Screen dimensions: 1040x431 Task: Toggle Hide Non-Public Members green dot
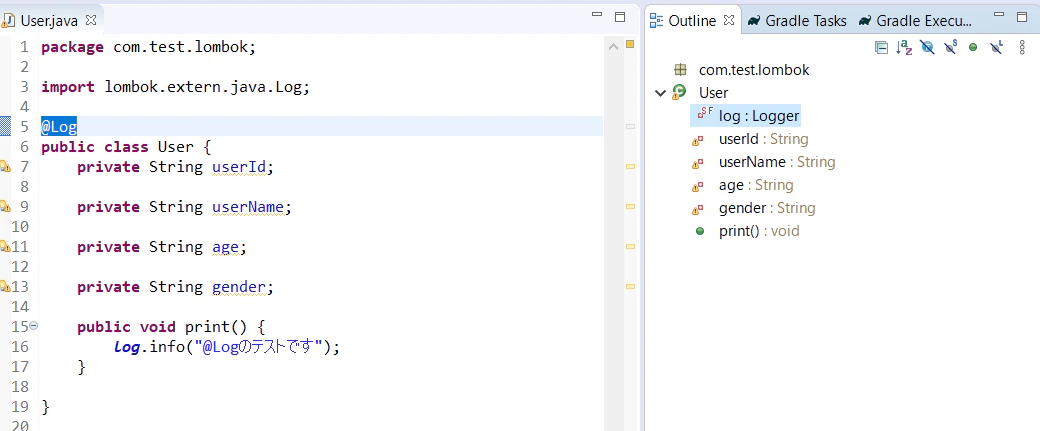973,47
